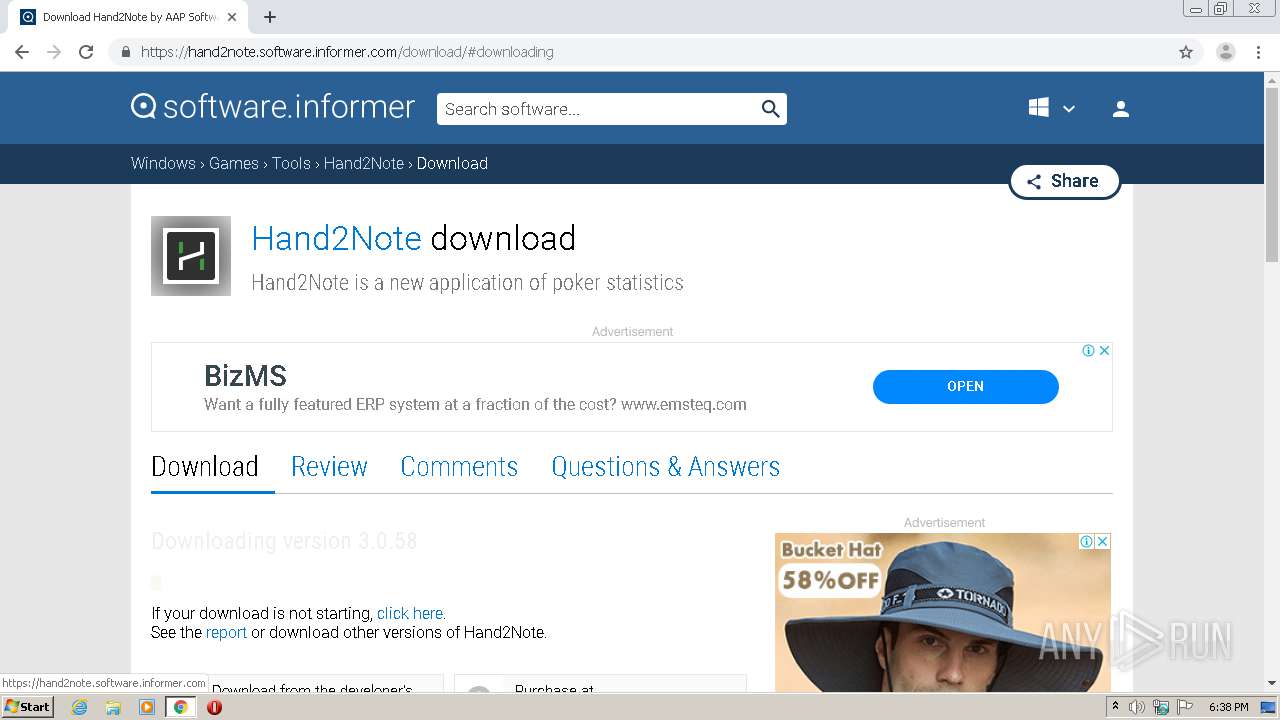Show hidden system tray icons
The height and width of the screenshot is (720, 1280).
pyautogui.click(x=1115, y=707)
